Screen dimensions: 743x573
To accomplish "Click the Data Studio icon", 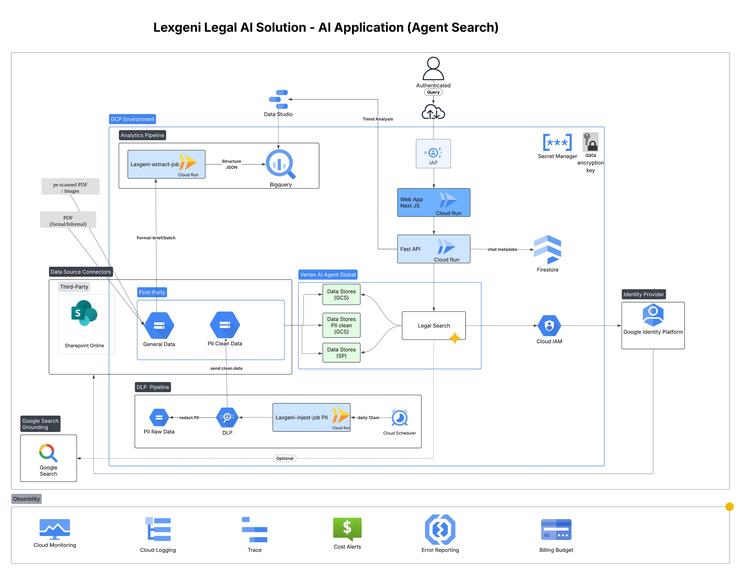I will coord(279,100).
